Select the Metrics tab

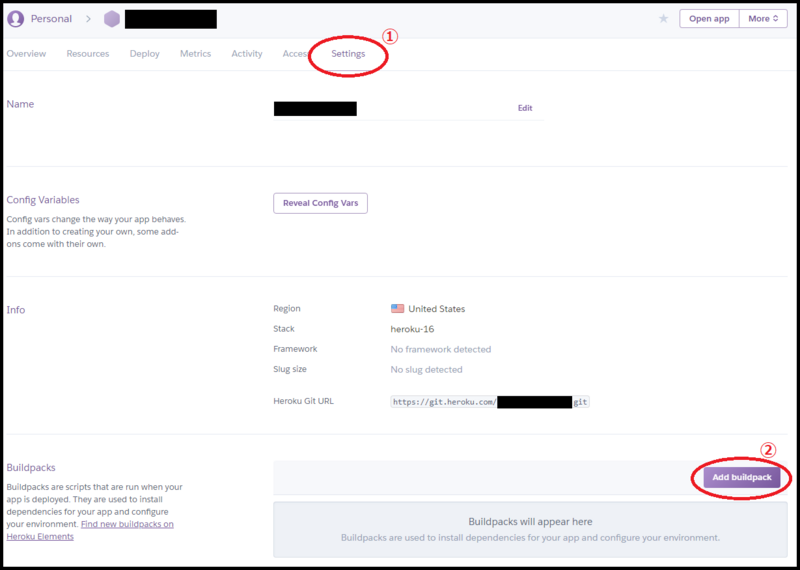click(x=195, y=54)
